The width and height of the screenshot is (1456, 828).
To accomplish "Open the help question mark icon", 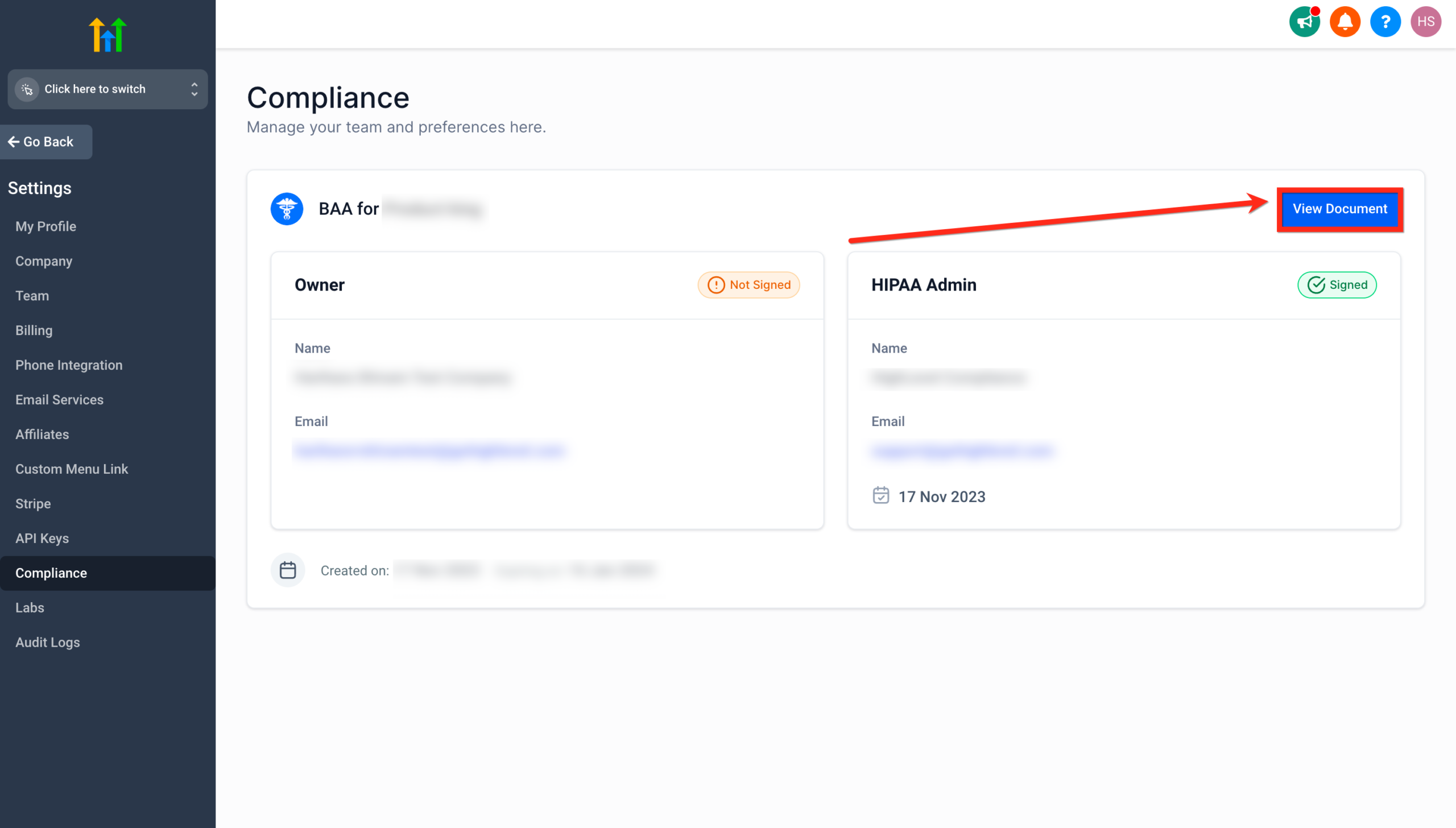I will tap(1385, 22).
